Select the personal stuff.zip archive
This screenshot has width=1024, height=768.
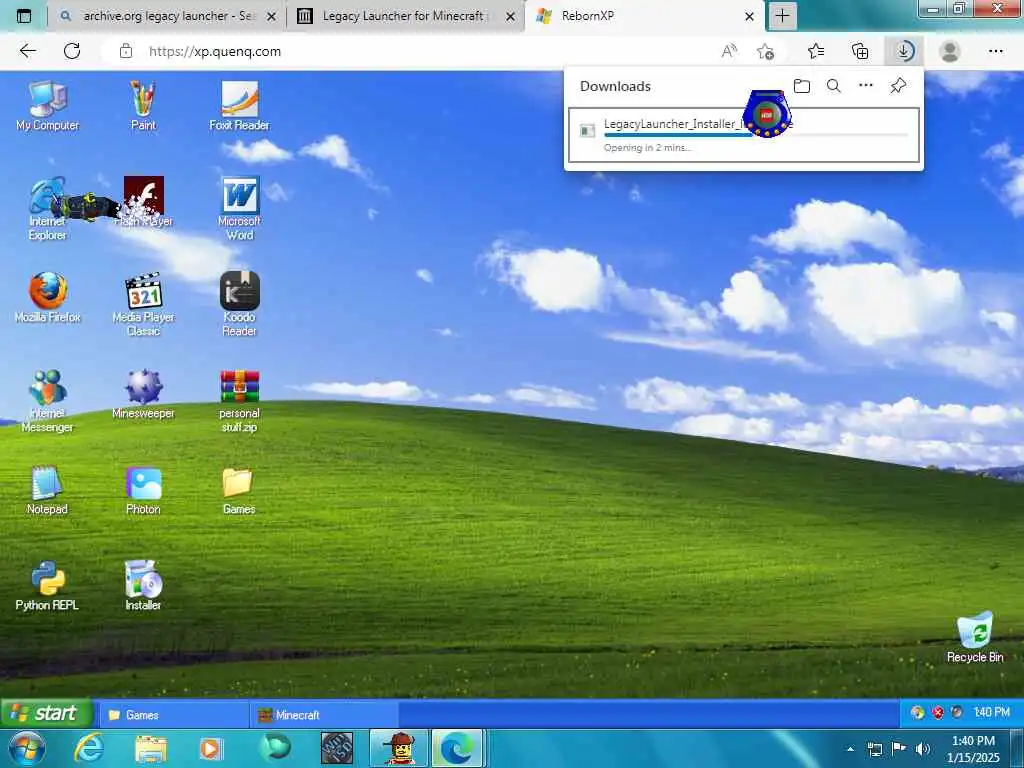pos(240,400)
